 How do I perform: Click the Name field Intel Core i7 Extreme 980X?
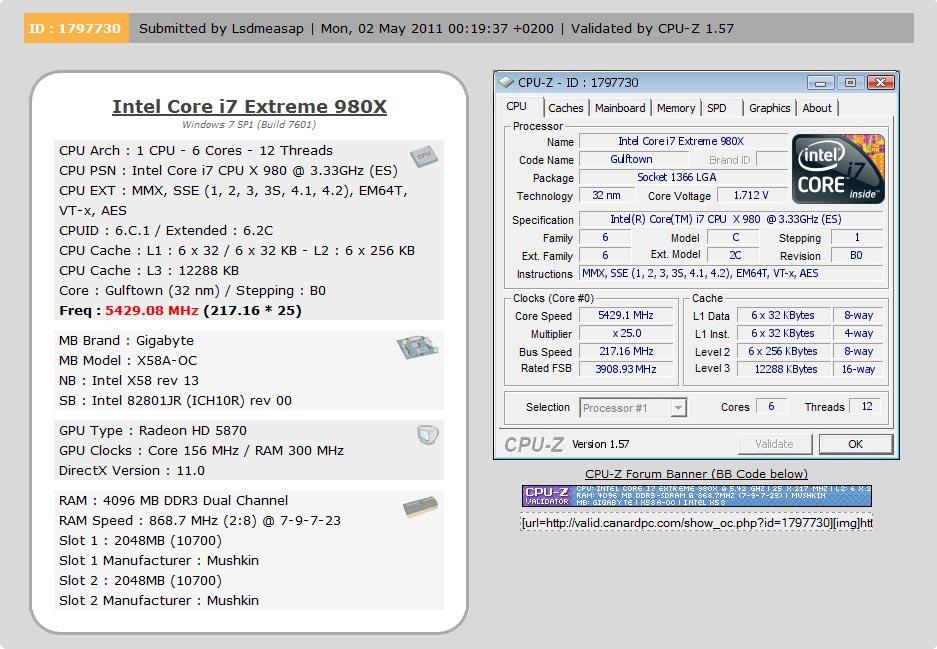[682, 142]
